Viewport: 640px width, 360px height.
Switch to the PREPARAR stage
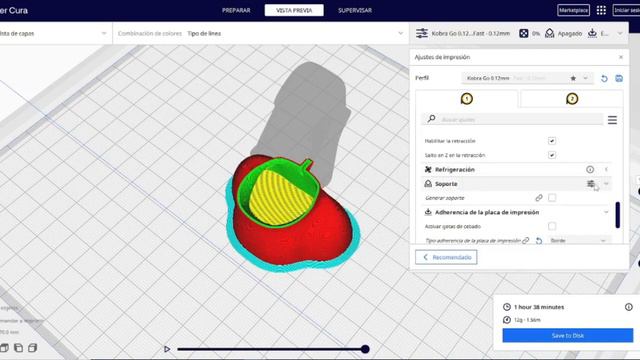tap(236, 10)
